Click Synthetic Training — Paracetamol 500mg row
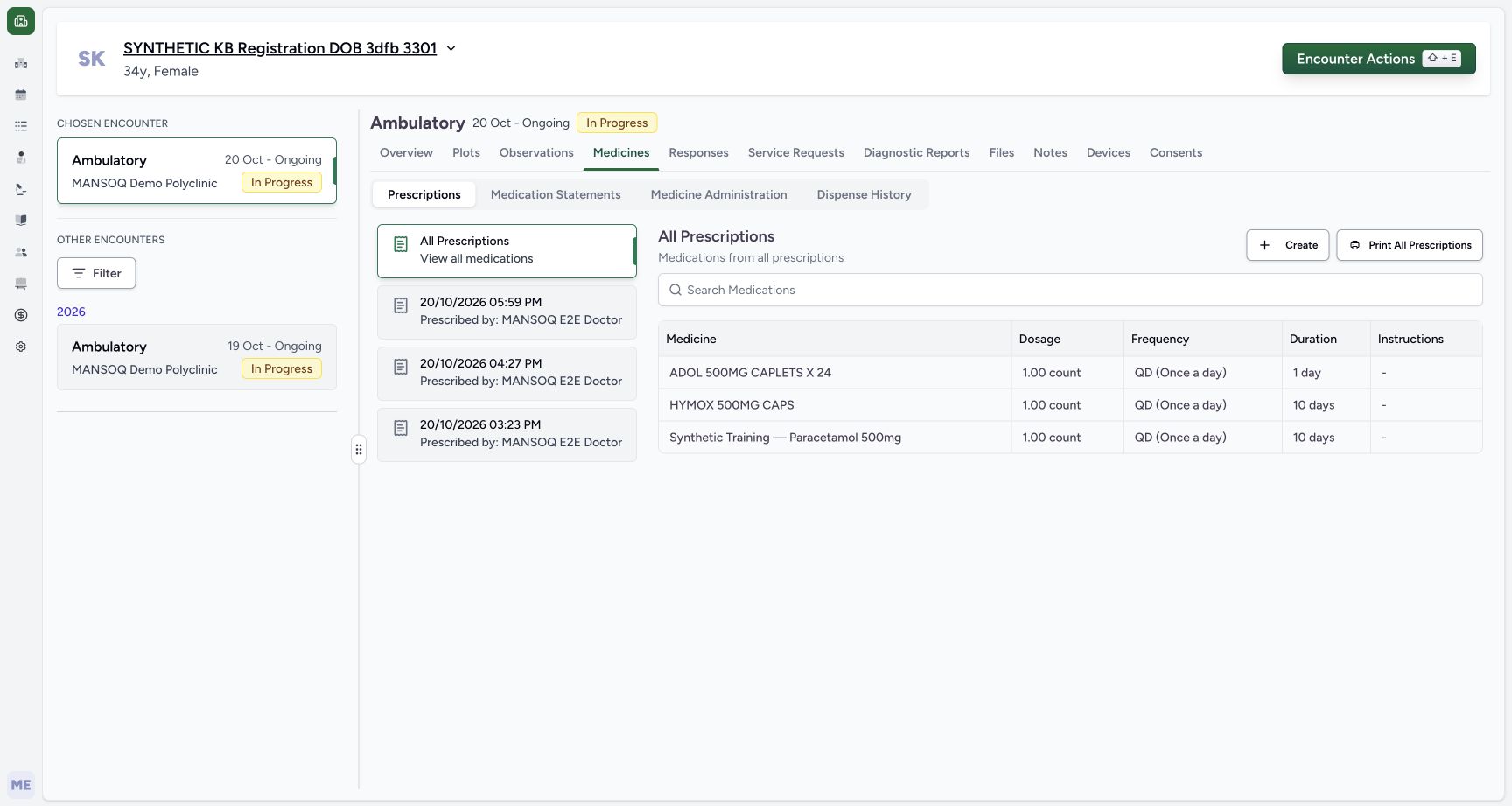Image resolution: width=1512 pixels, height=806 pixels. 1070,438
